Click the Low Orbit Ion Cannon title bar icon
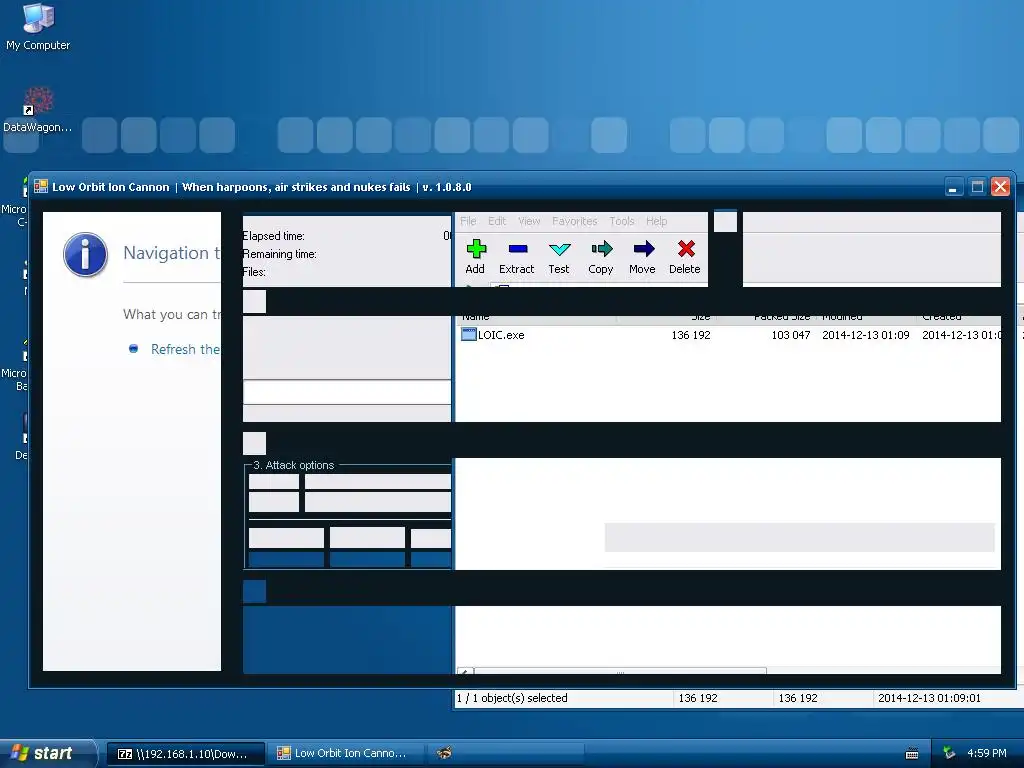This screenshot has width=1024, height=768. (40, 187)
